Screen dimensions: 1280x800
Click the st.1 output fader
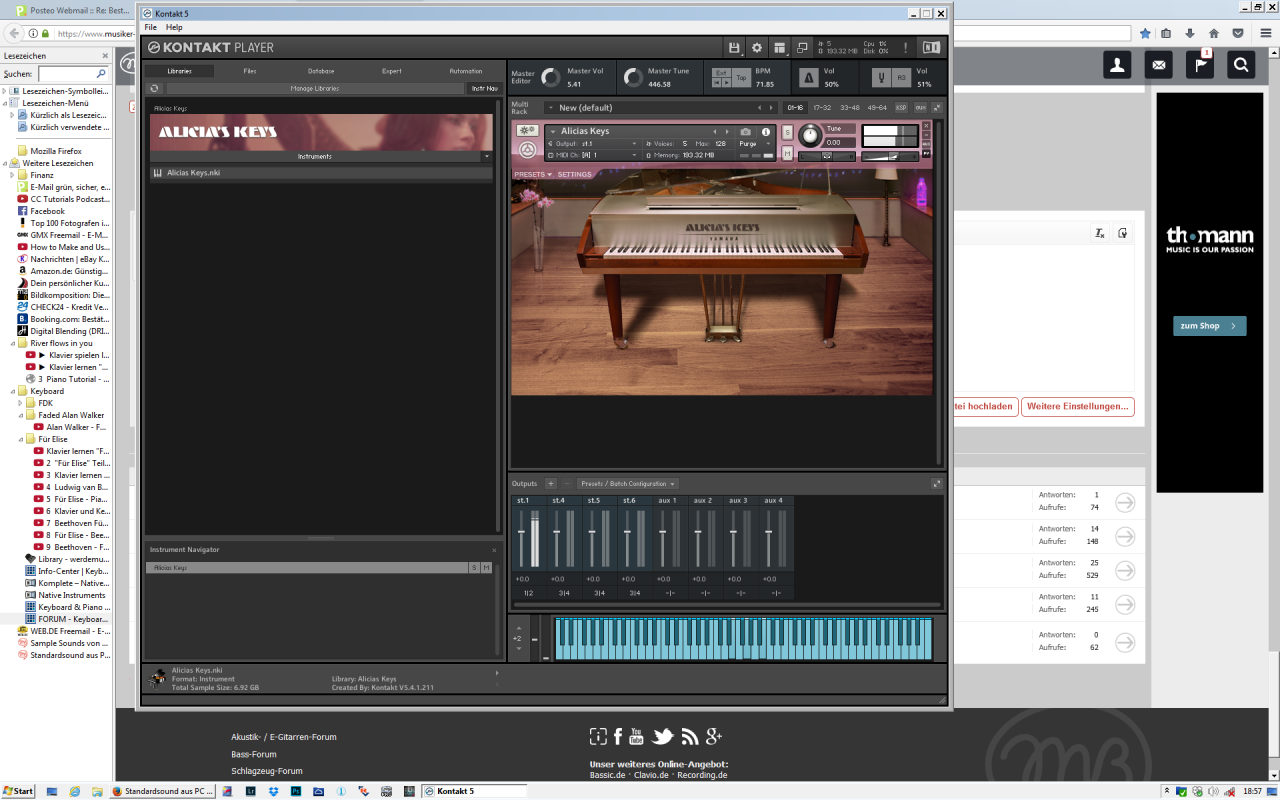point(521,534)
